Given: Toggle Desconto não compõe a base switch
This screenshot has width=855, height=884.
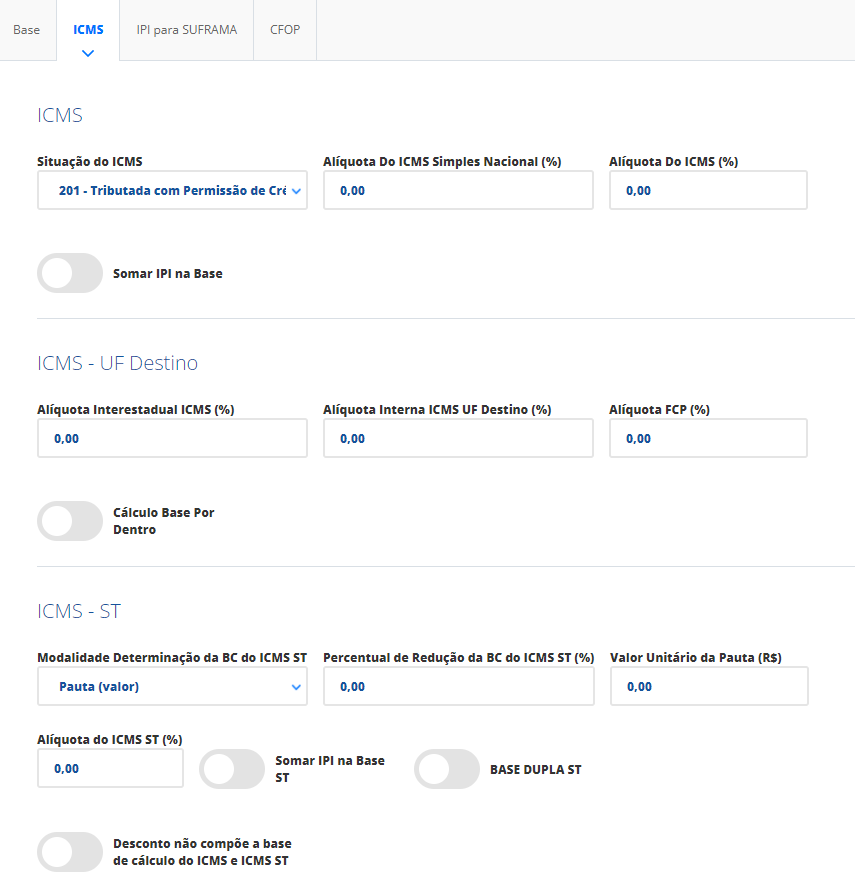Looking at the screenshot, I should pyautogui.click(x=70, y=852).
